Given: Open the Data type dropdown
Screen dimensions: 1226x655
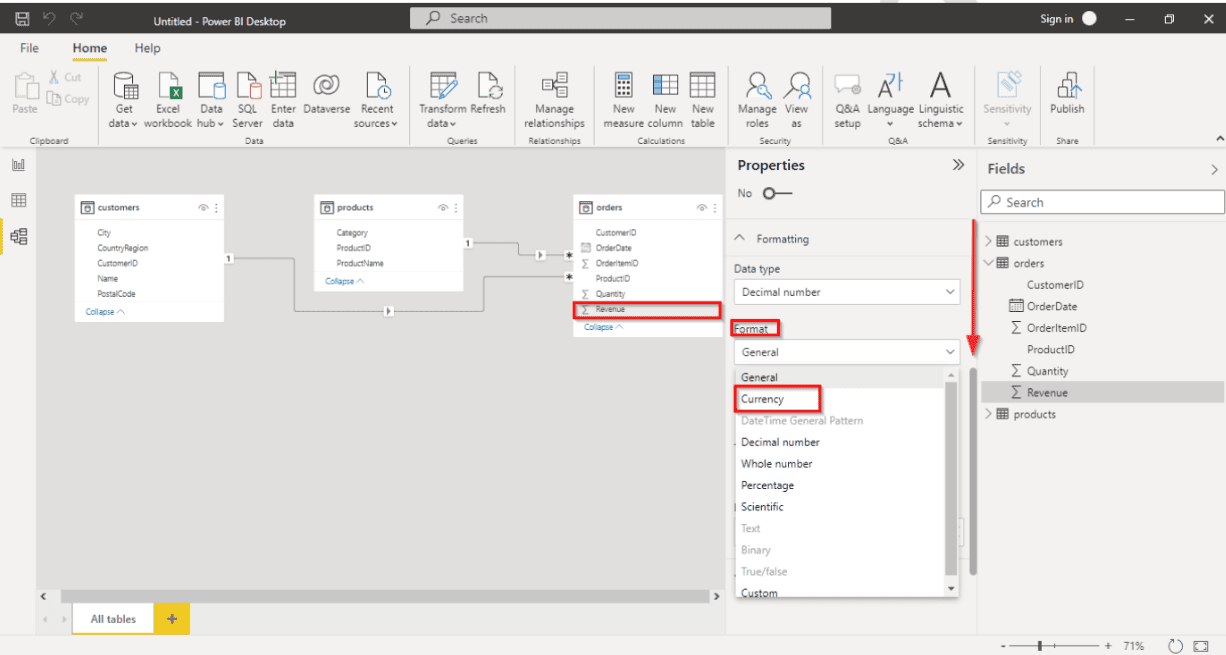Looking at the screenshot, I should (x=846, y=292).
